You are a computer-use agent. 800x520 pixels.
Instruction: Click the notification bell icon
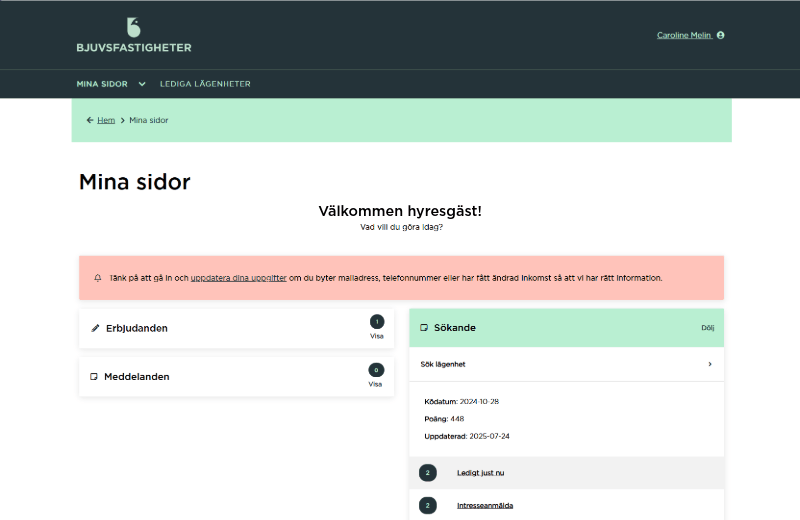(98, 278)
